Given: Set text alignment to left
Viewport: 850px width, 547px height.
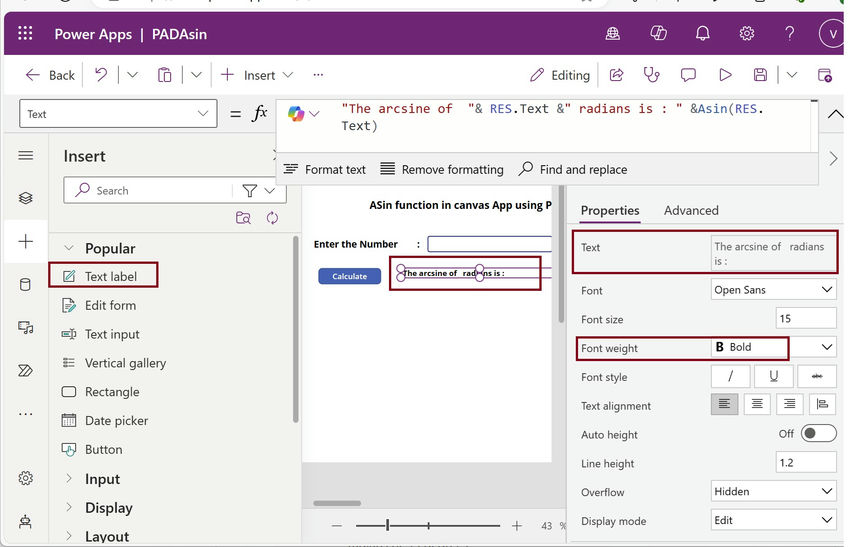Looking at the screenshot, I should point(724,404).
